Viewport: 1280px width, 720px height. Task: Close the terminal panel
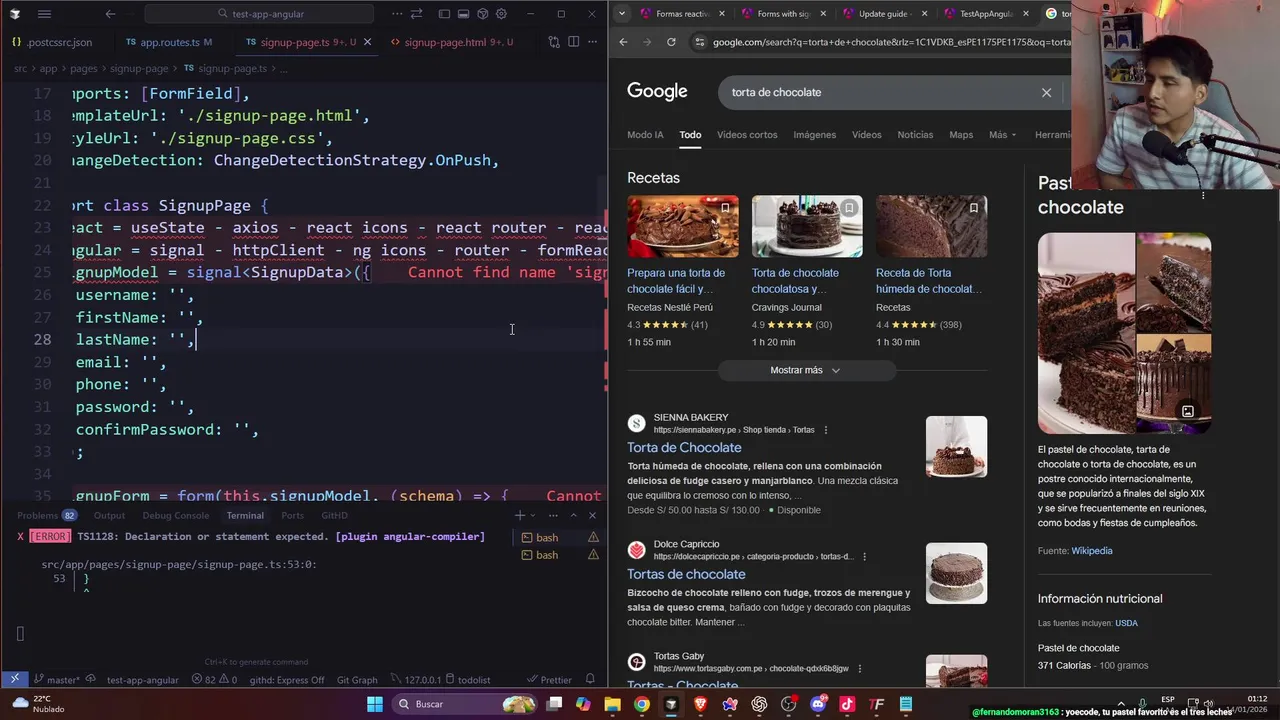pos(592,515)
